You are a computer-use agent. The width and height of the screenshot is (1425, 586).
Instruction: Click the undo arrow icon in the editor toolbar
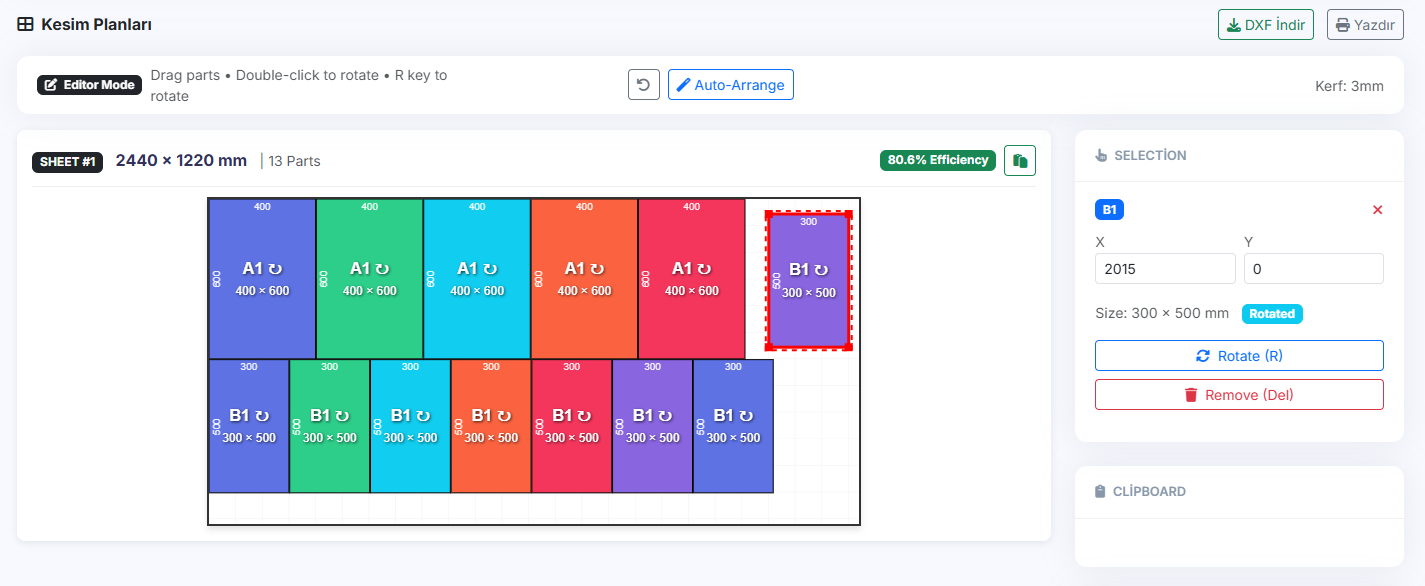click(x=643, y=84)
